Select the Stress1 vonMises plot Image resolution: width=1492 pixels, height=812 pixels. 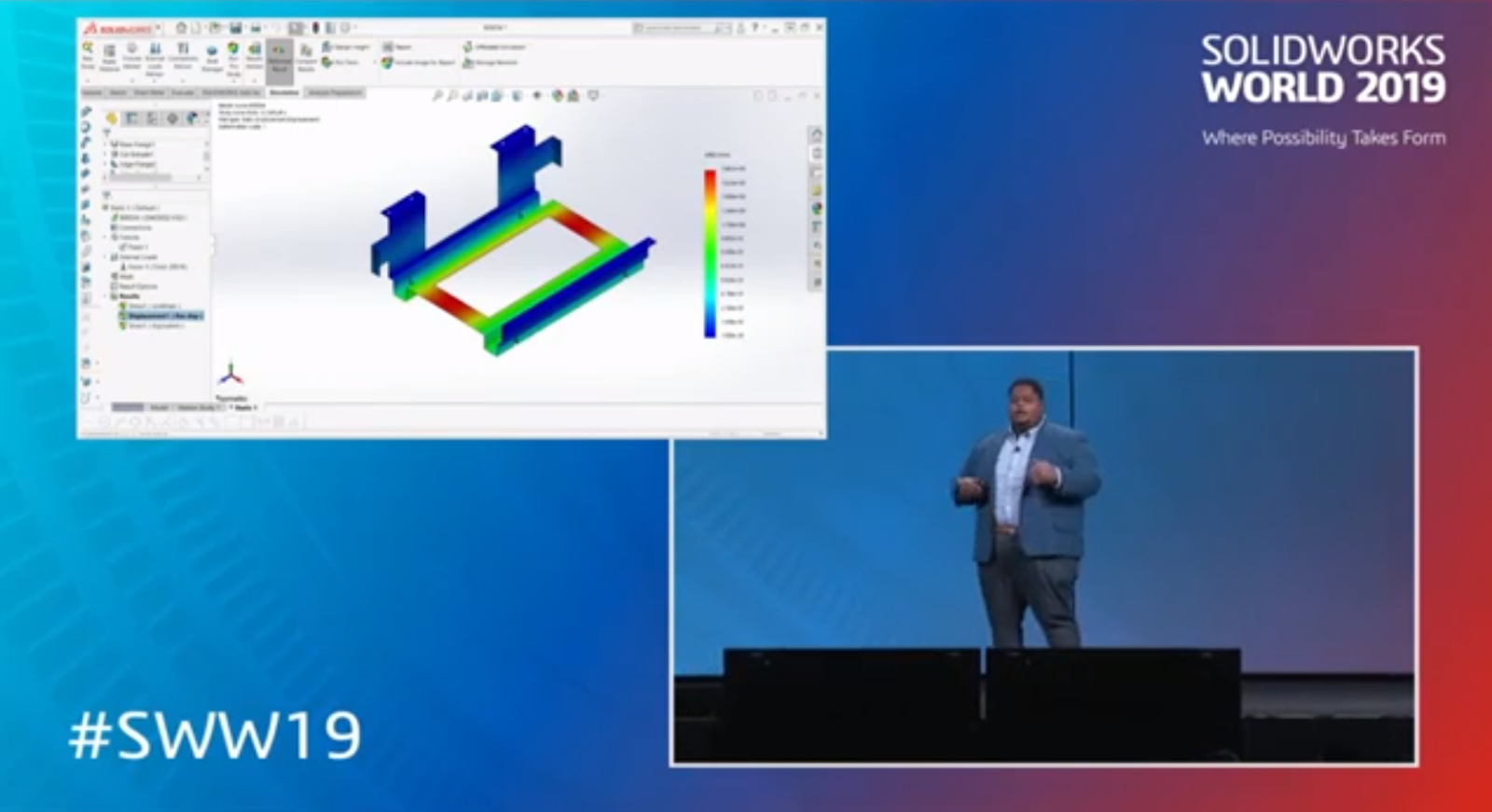148,306
